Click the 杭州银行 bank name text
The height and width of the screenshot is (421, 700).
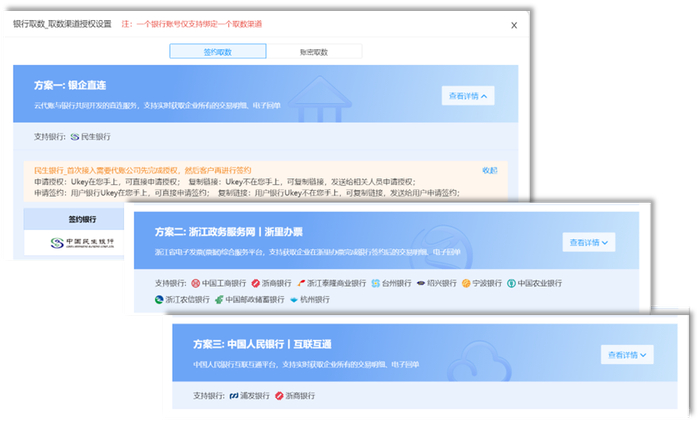[x=315, y=299]
